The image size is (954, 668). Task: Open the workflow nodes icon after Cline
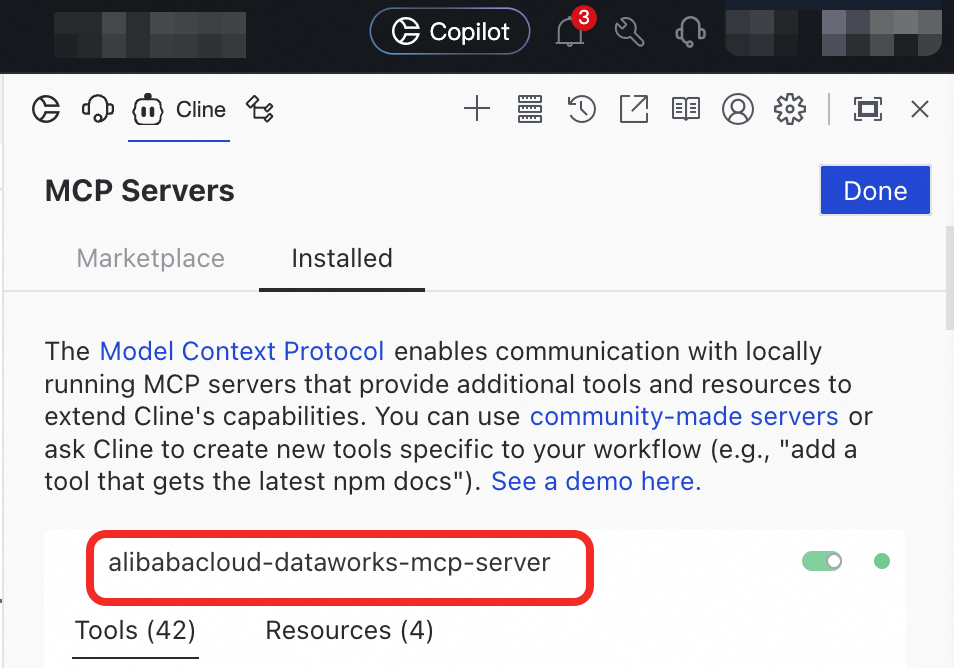(x=260, y=110)
